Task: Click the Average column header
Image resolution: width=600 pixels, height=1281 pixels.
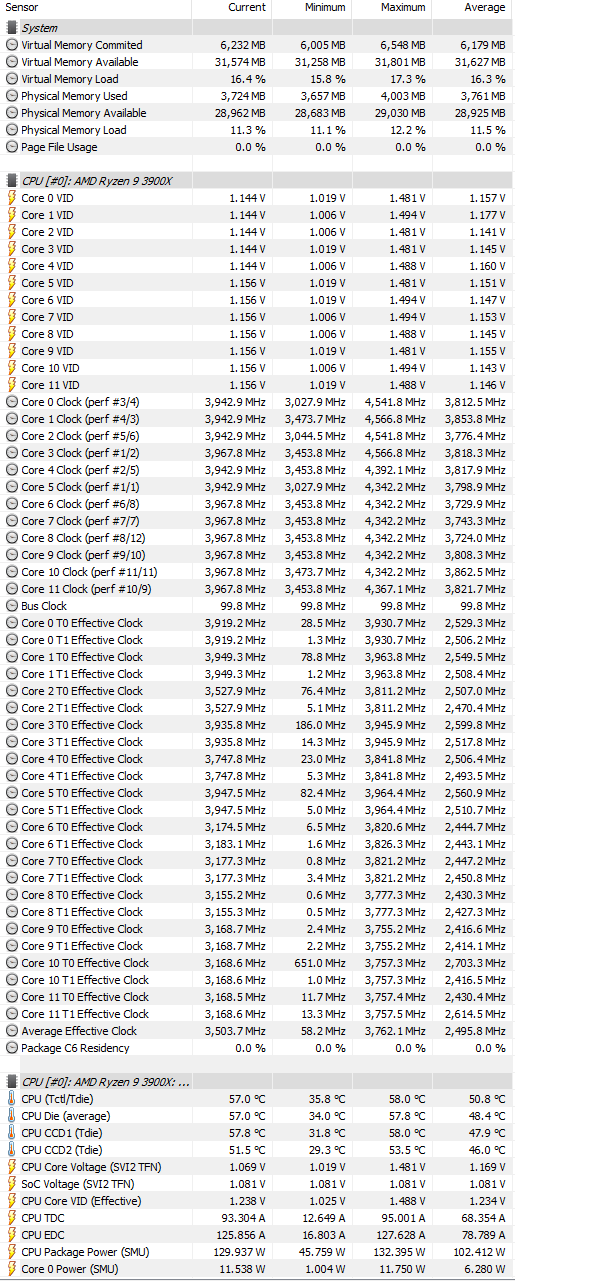Action: [485, 7]
